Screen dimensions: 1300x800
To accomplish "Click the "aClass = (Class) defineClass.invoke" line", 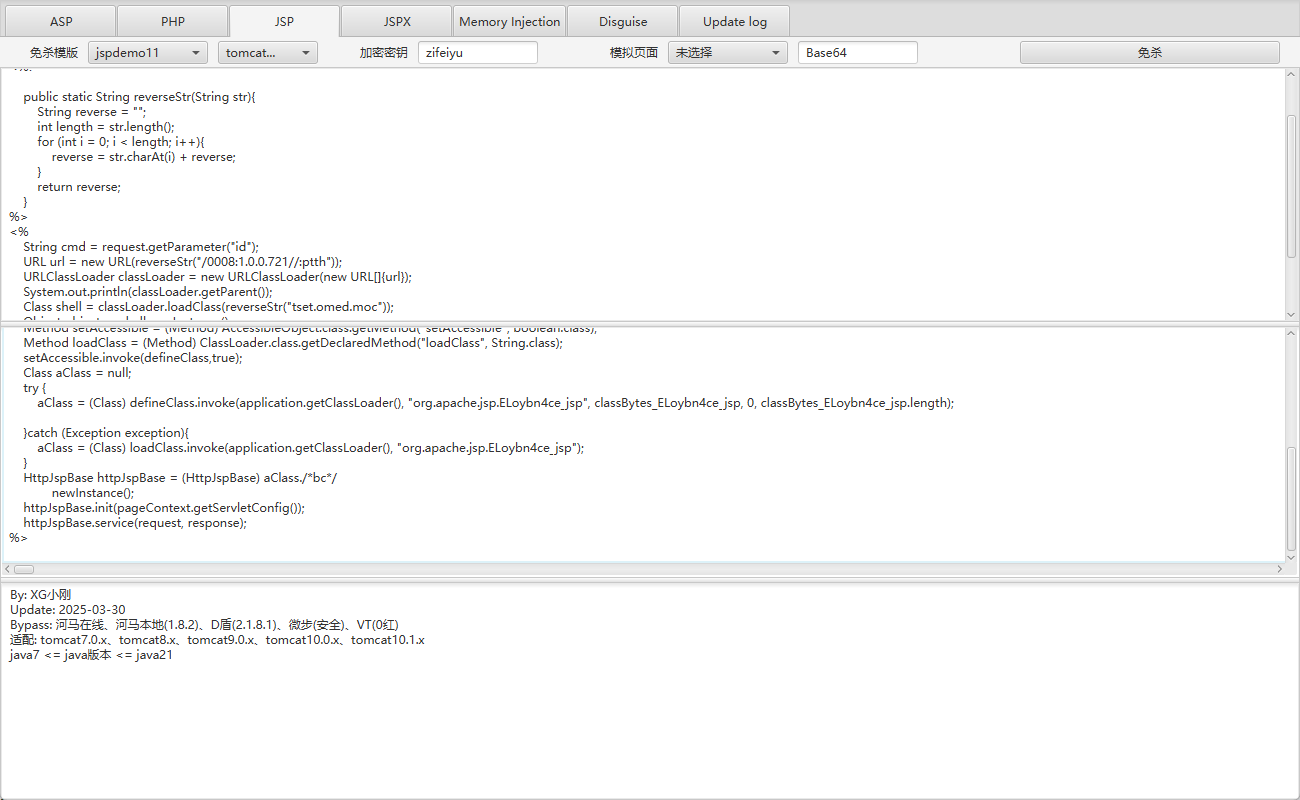I will point(496,403).
